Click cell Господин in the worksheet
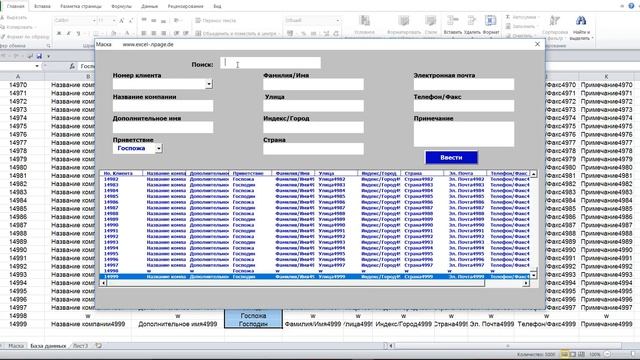Screen dimensions: 640x360 [253, 324]
